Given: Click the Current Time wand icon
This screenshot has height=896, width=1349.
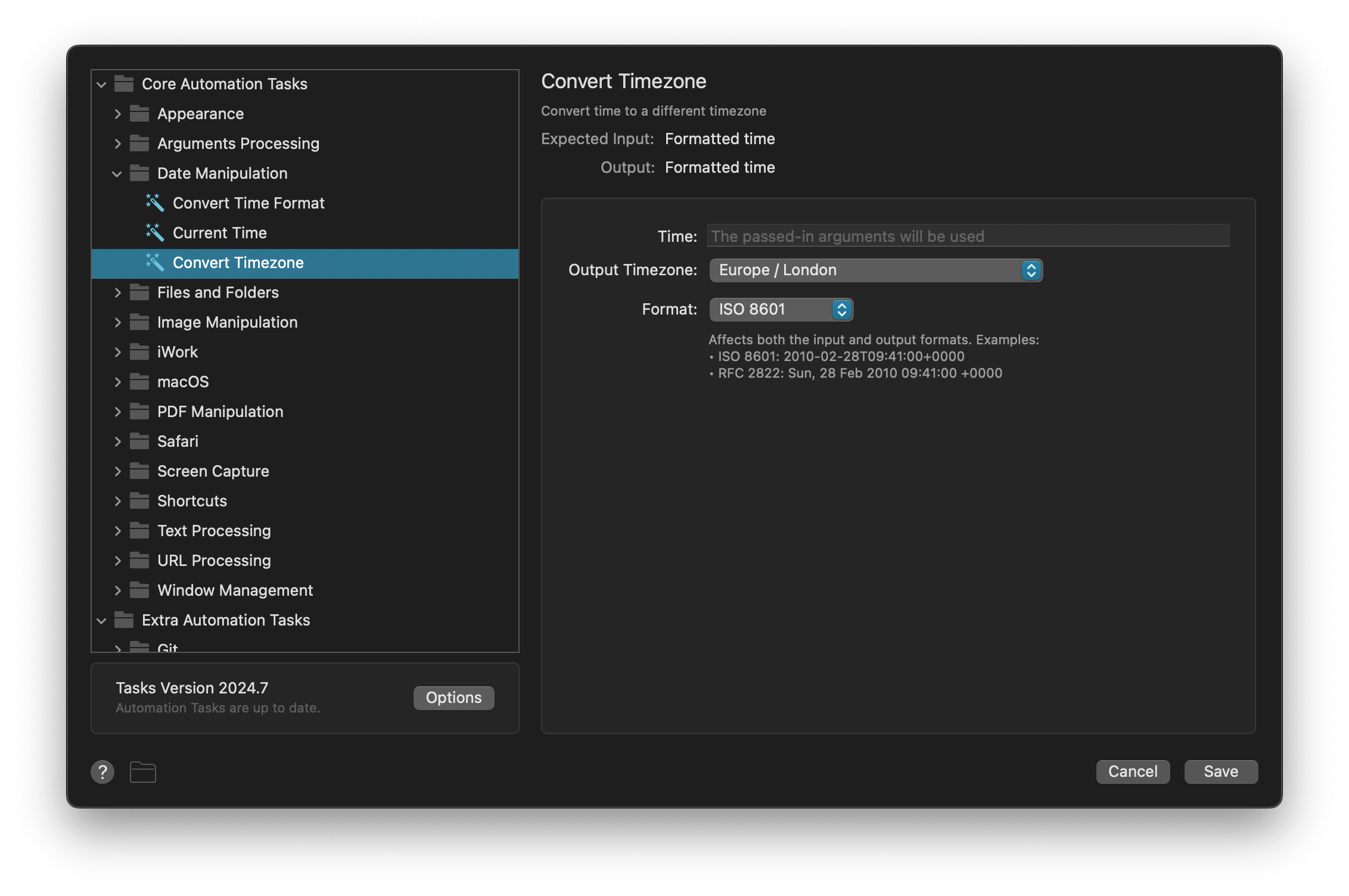Looking at the screenshot, I should click(154, 232).
